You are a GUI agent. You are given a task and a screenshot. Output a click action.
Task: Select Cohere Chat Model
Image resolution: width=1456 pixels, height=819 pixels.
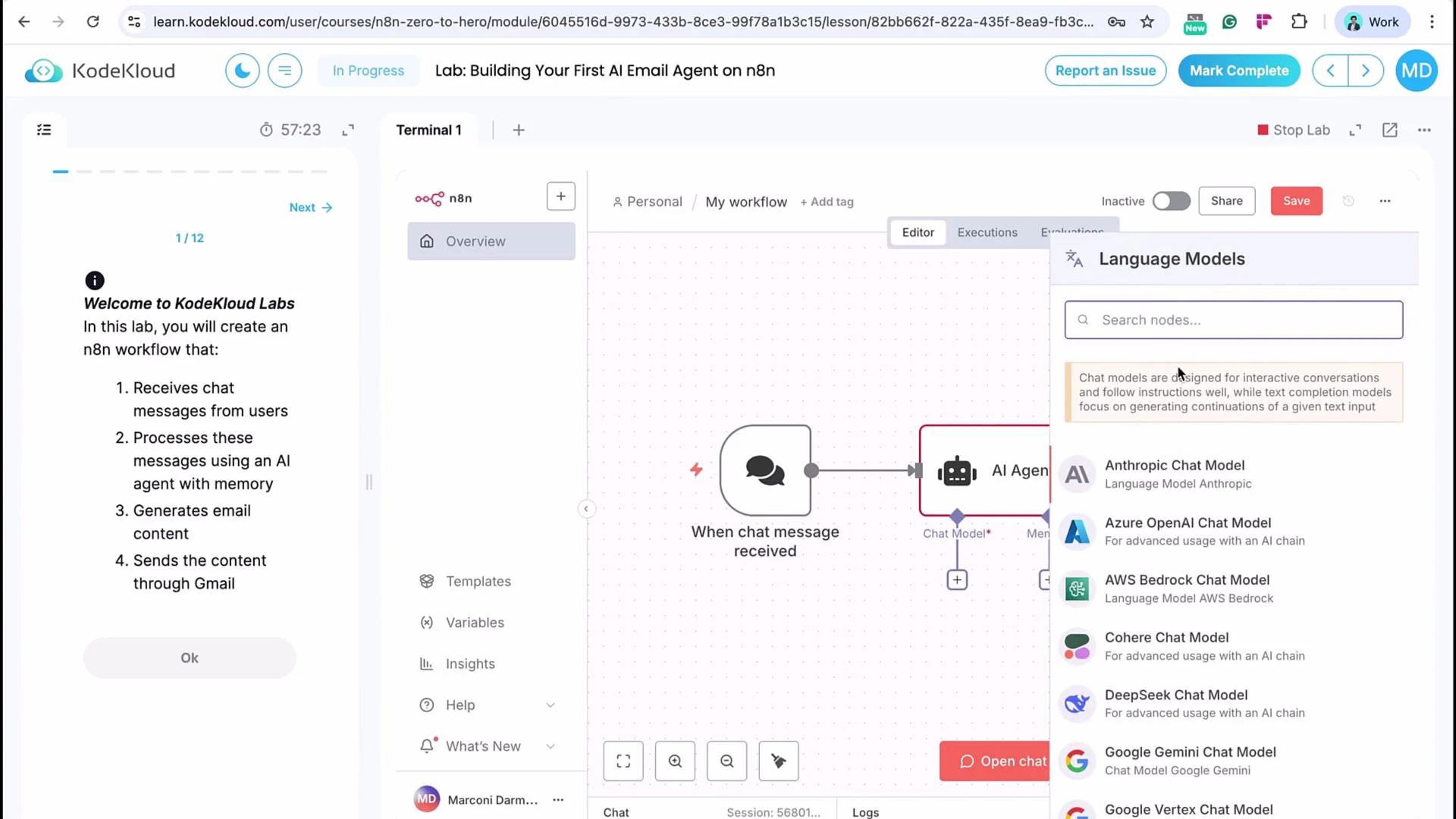[1235, 646]
